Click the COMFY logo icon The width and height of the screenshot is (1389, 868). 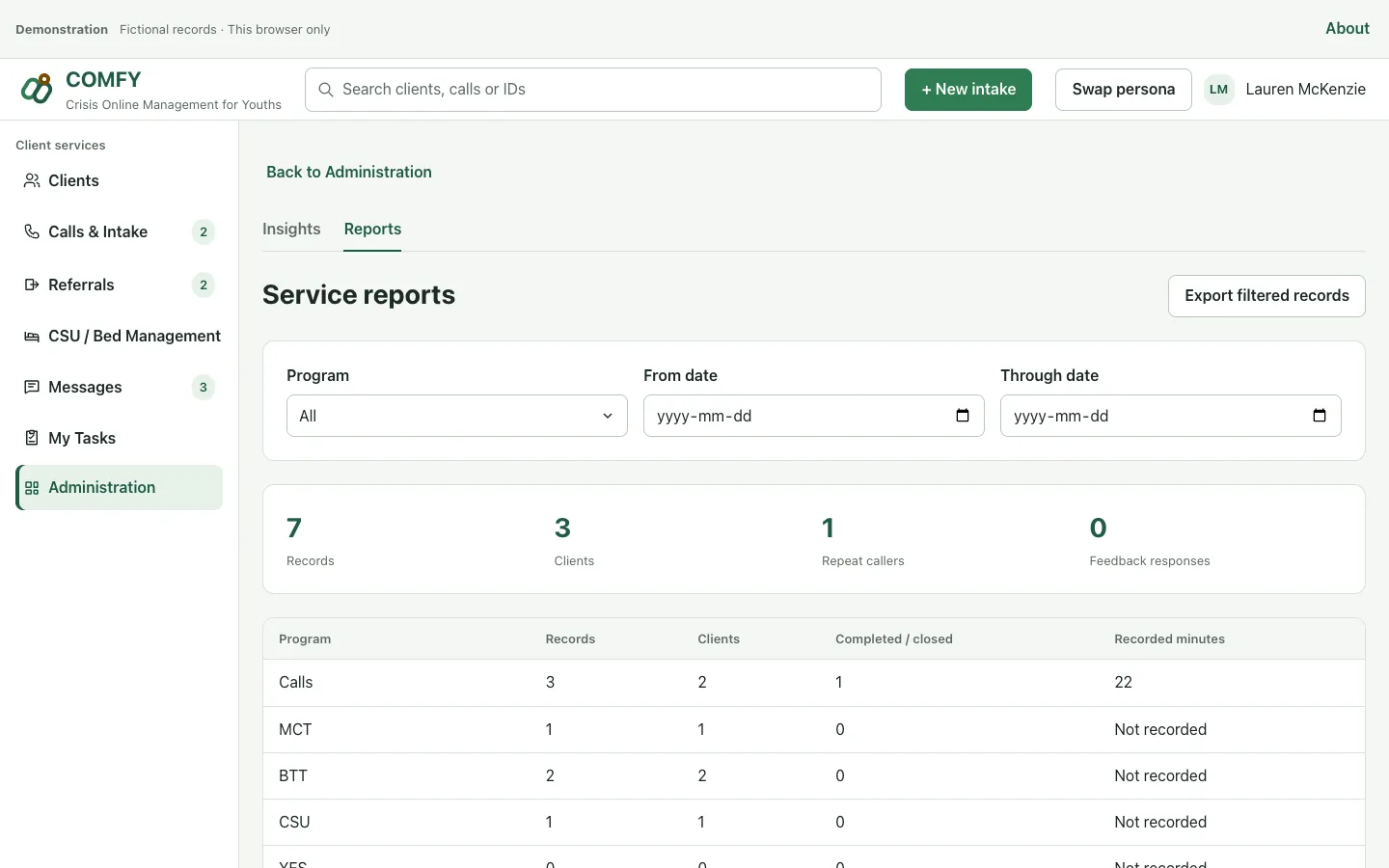point(37,89)
